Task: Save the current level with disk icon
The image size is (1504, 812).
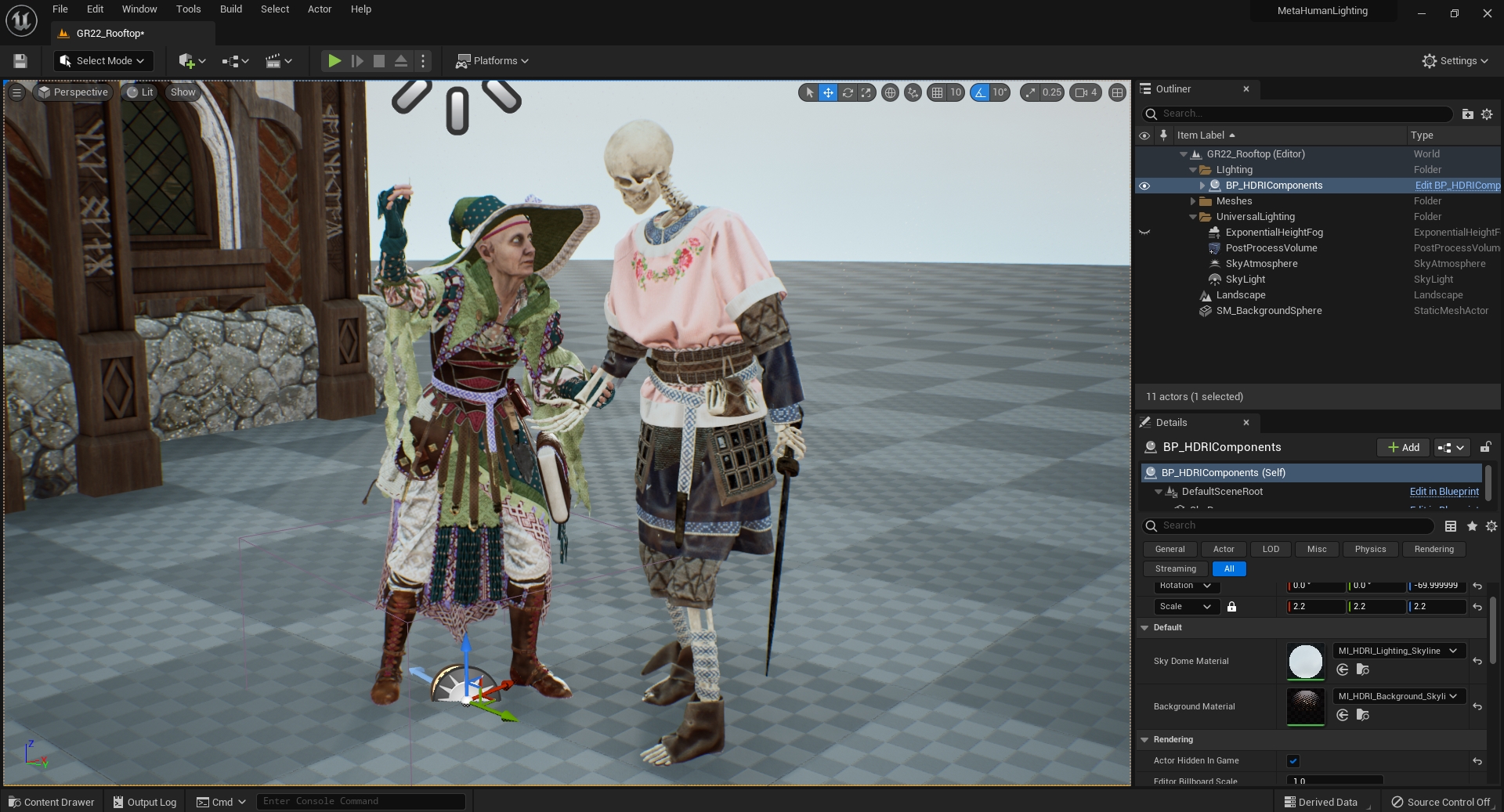Action: tap(20, 61)
